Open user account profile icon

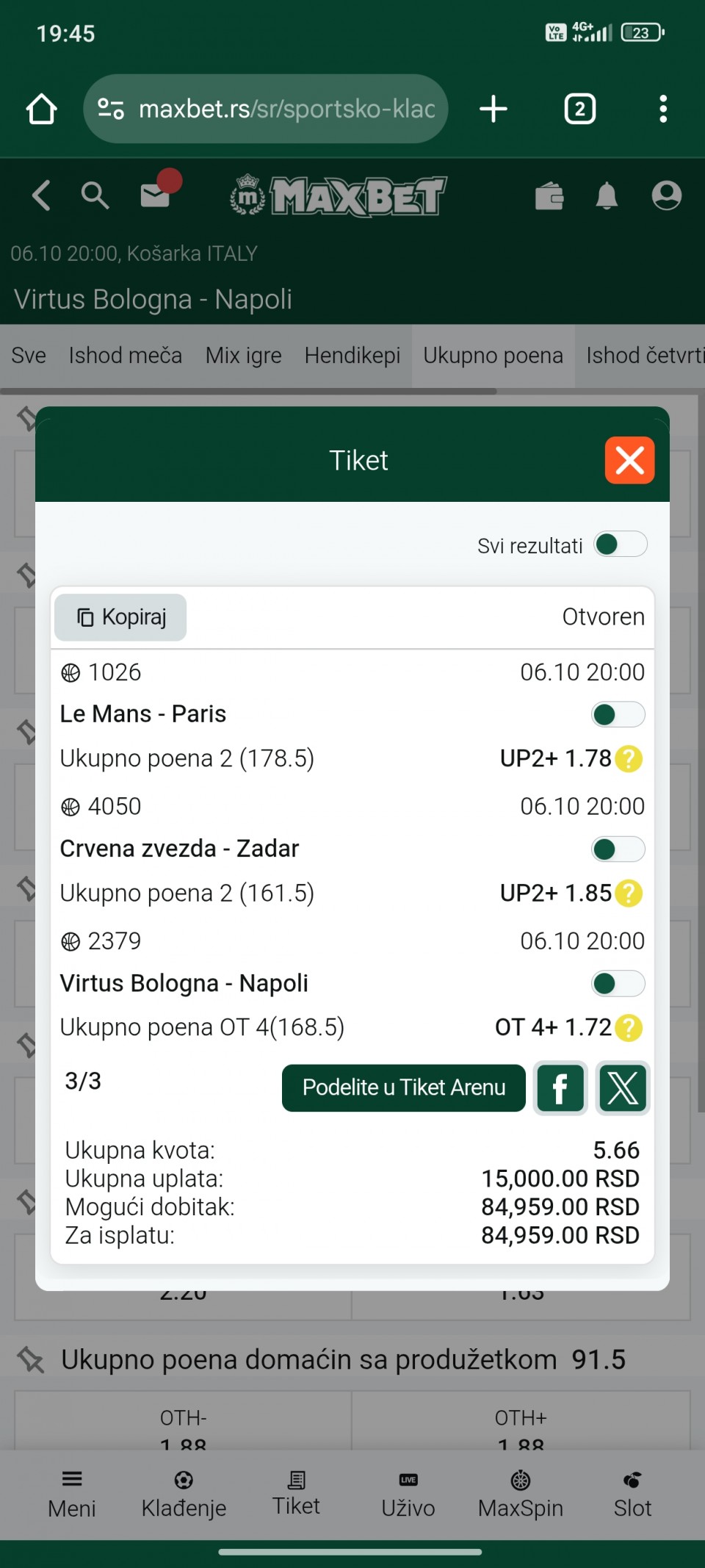pyautogui.click(x=666, y=195)
